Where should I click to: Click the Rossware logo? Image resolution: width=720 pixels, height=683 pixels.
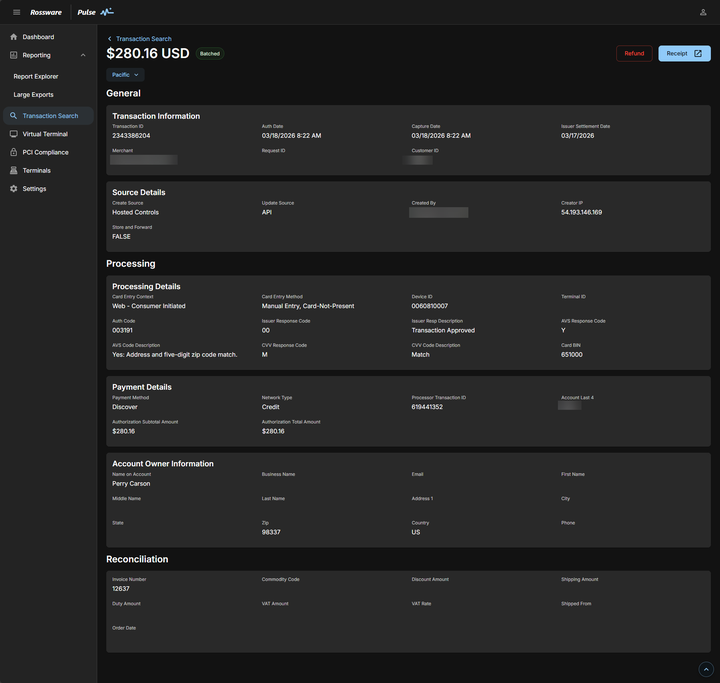click(x=46, y=12)
